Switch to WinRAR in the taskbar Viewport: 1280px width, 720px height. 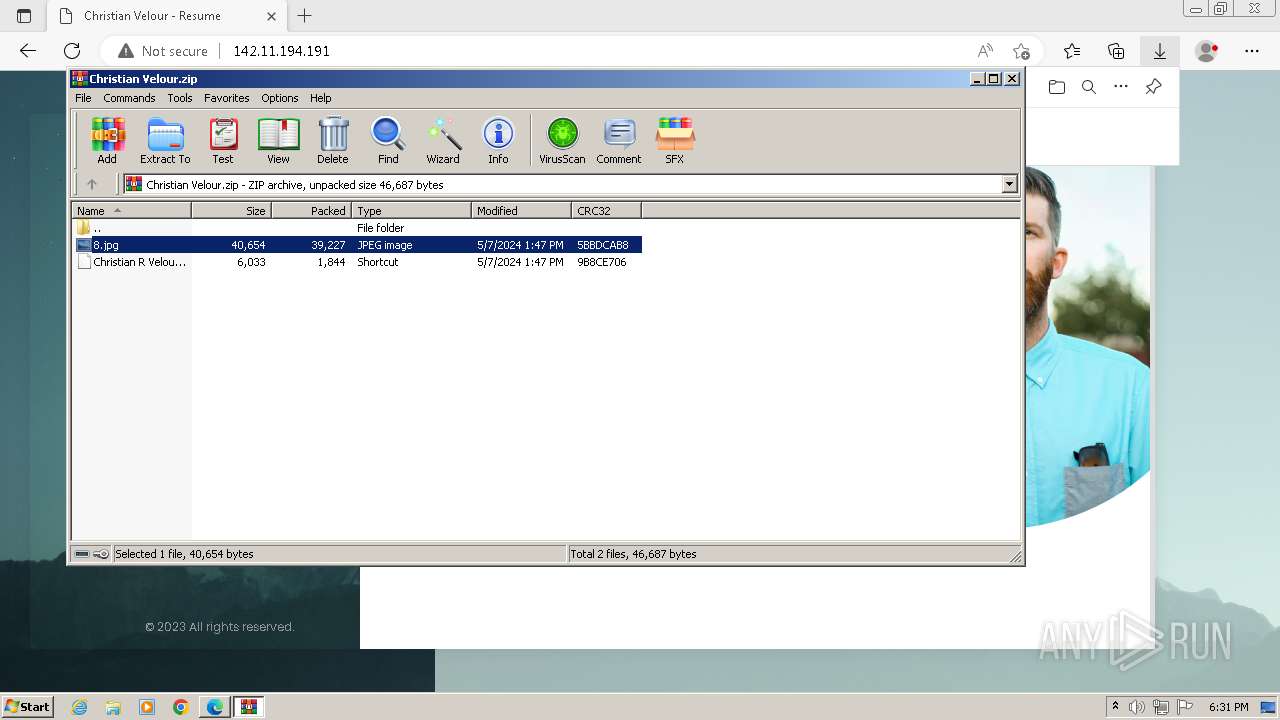click(249, 707)
